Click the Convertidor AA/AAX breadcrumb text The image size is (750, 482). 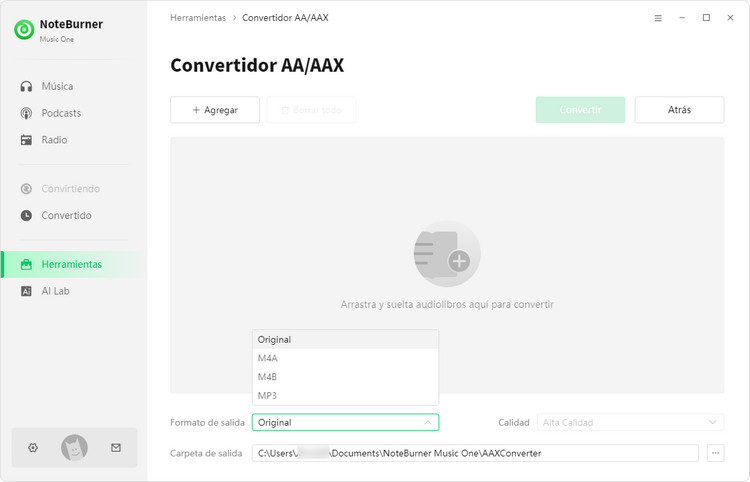click(x=285, y=18)
